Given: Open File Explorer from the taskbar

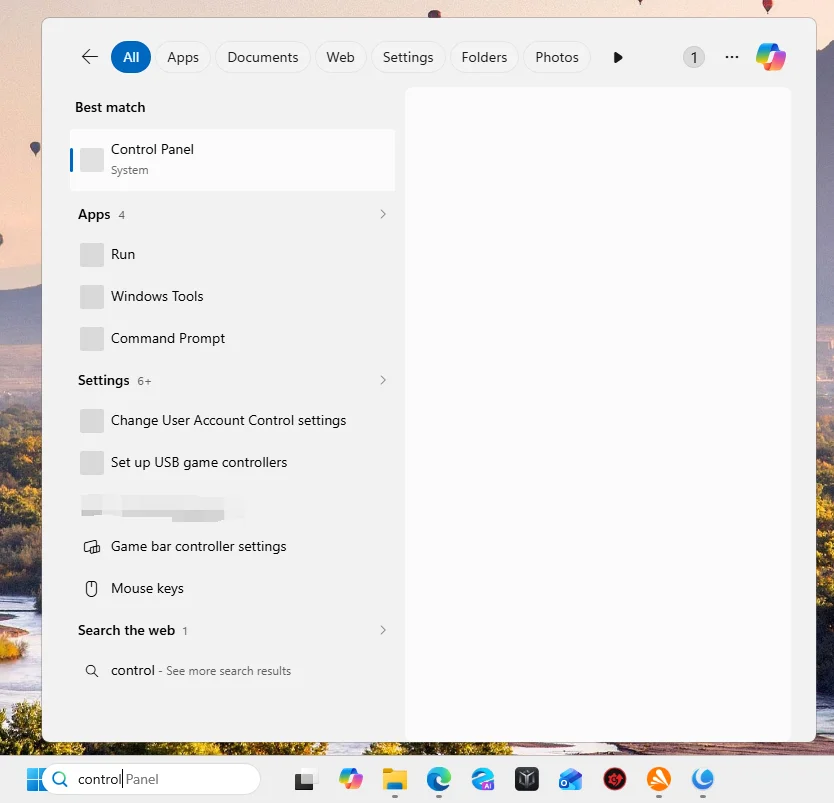Looking at the screenshot, I should [x=394, y=779].
